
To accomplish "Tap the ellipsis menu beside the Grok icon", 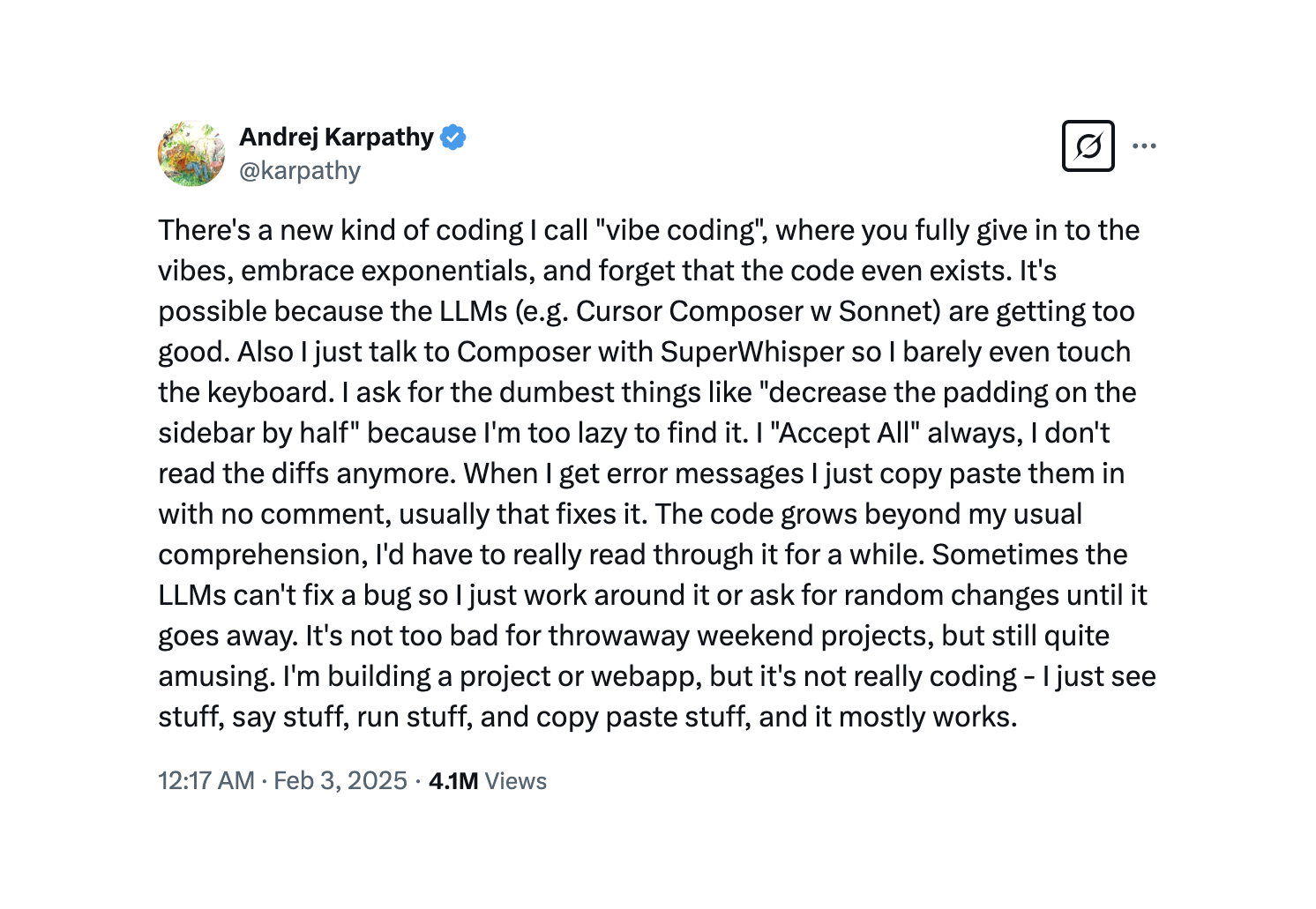I will coord(1146,145).
